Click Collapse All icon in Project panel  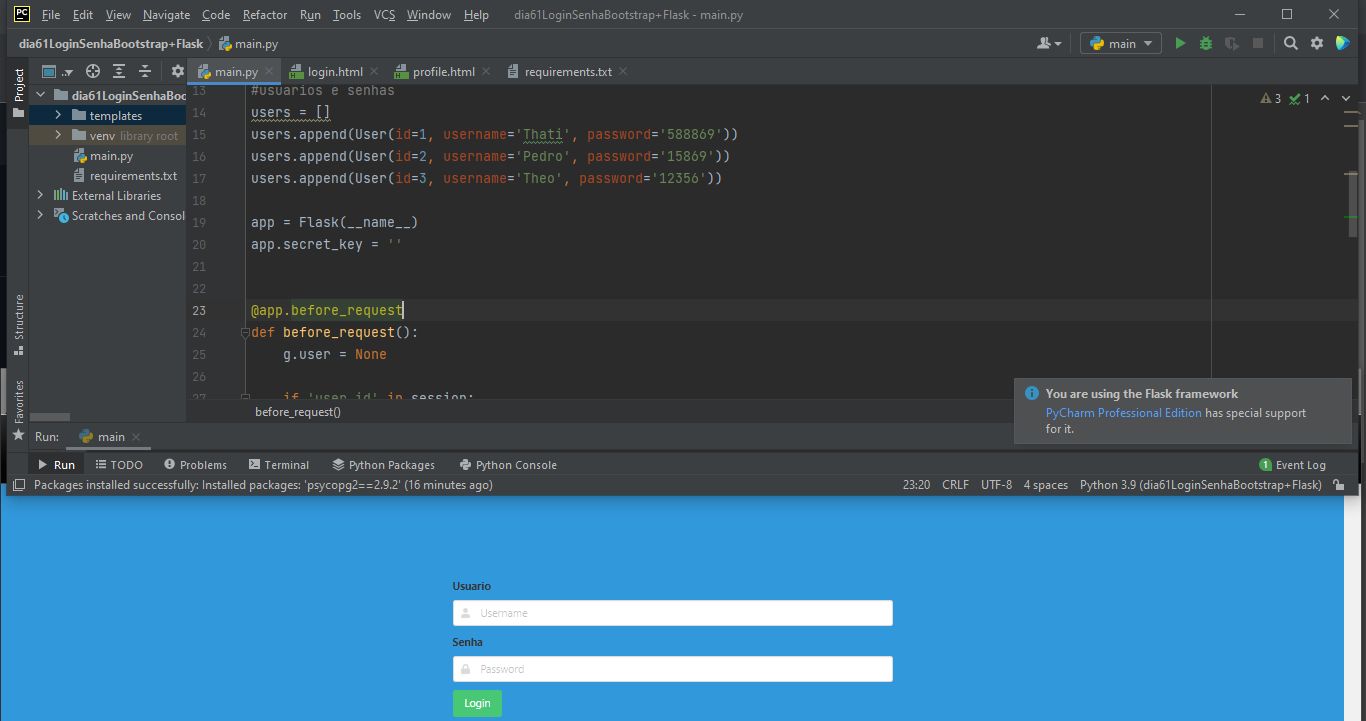pos(145,71)
